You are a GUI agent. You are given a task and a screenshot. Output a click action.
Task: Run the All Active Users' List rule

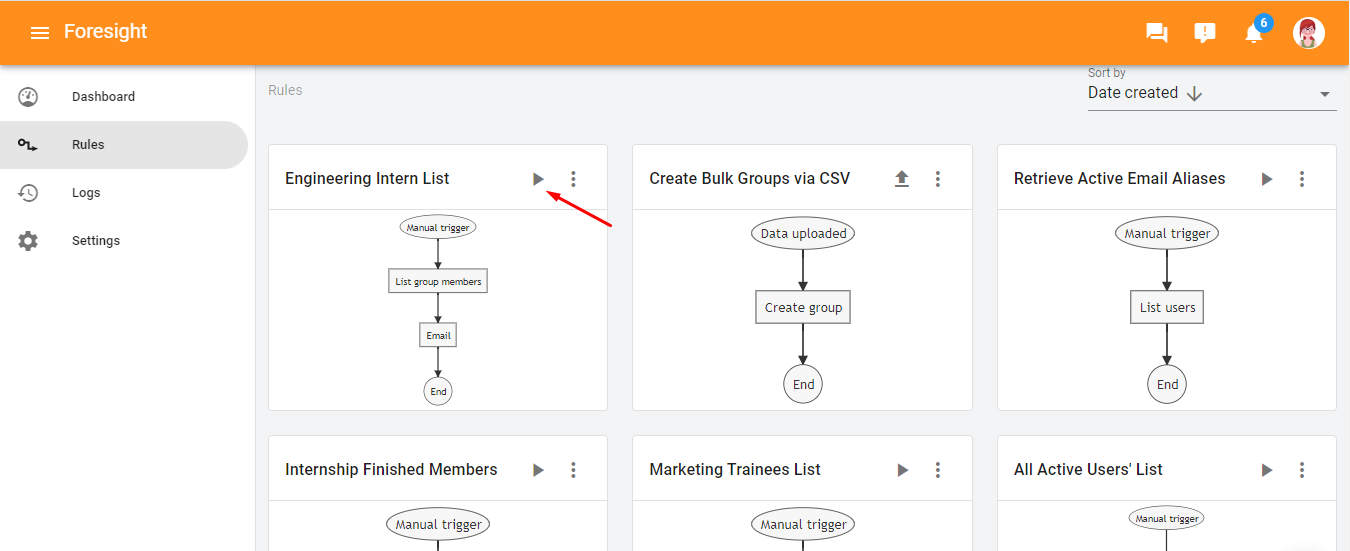pos(1267,470)
